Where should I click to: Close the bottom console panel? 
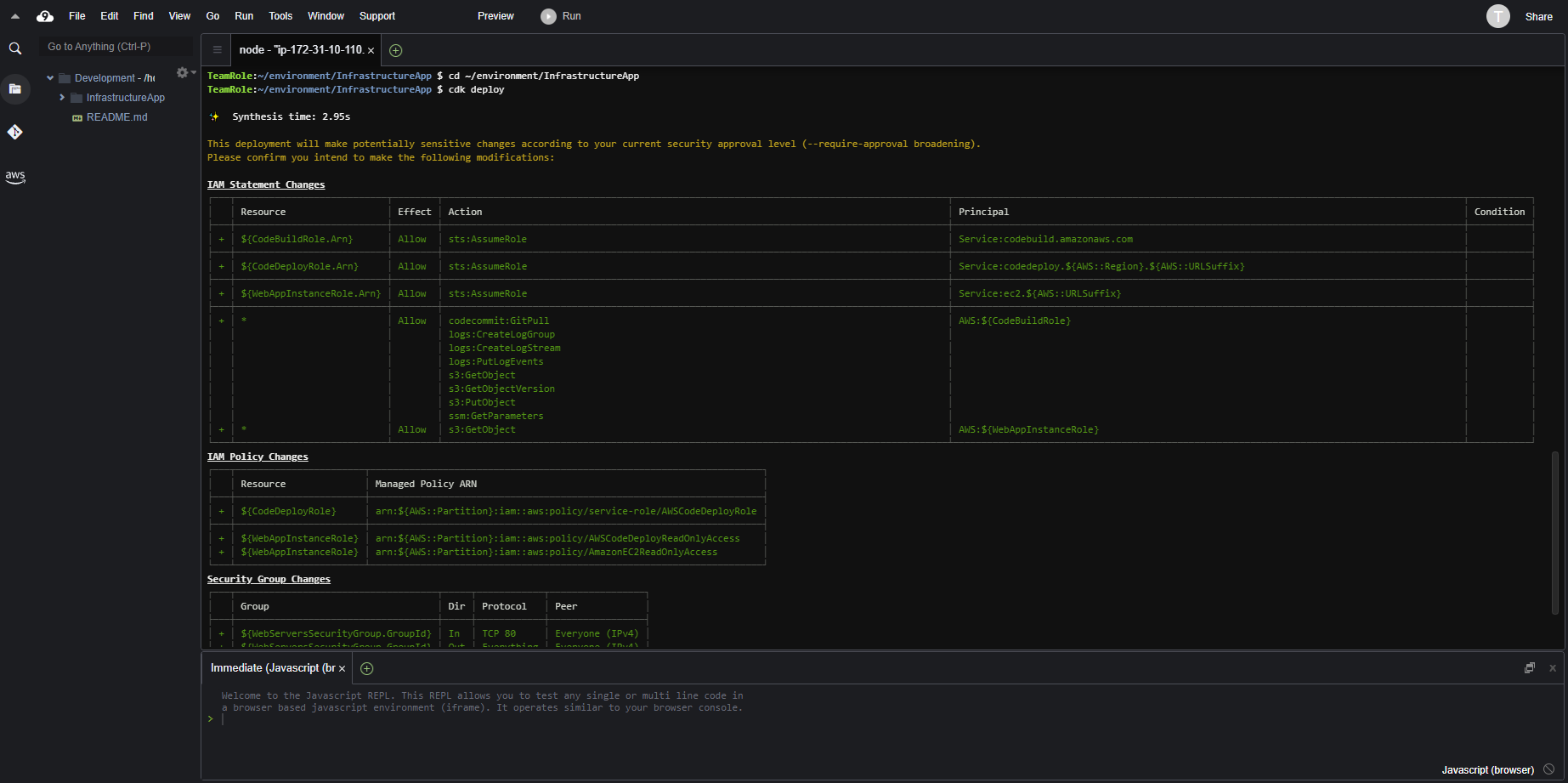1553,668
